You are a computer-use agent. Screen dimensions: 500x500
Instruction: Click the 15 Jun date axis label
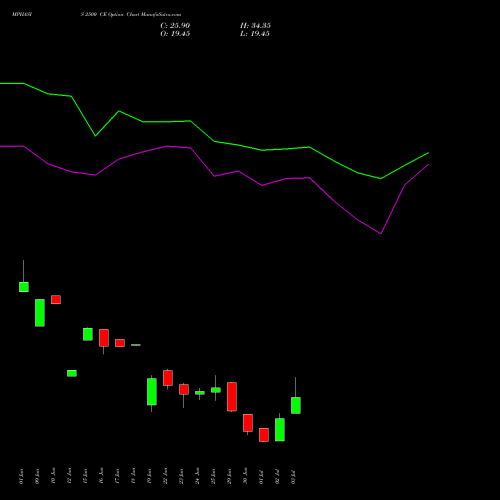[85, 476]
